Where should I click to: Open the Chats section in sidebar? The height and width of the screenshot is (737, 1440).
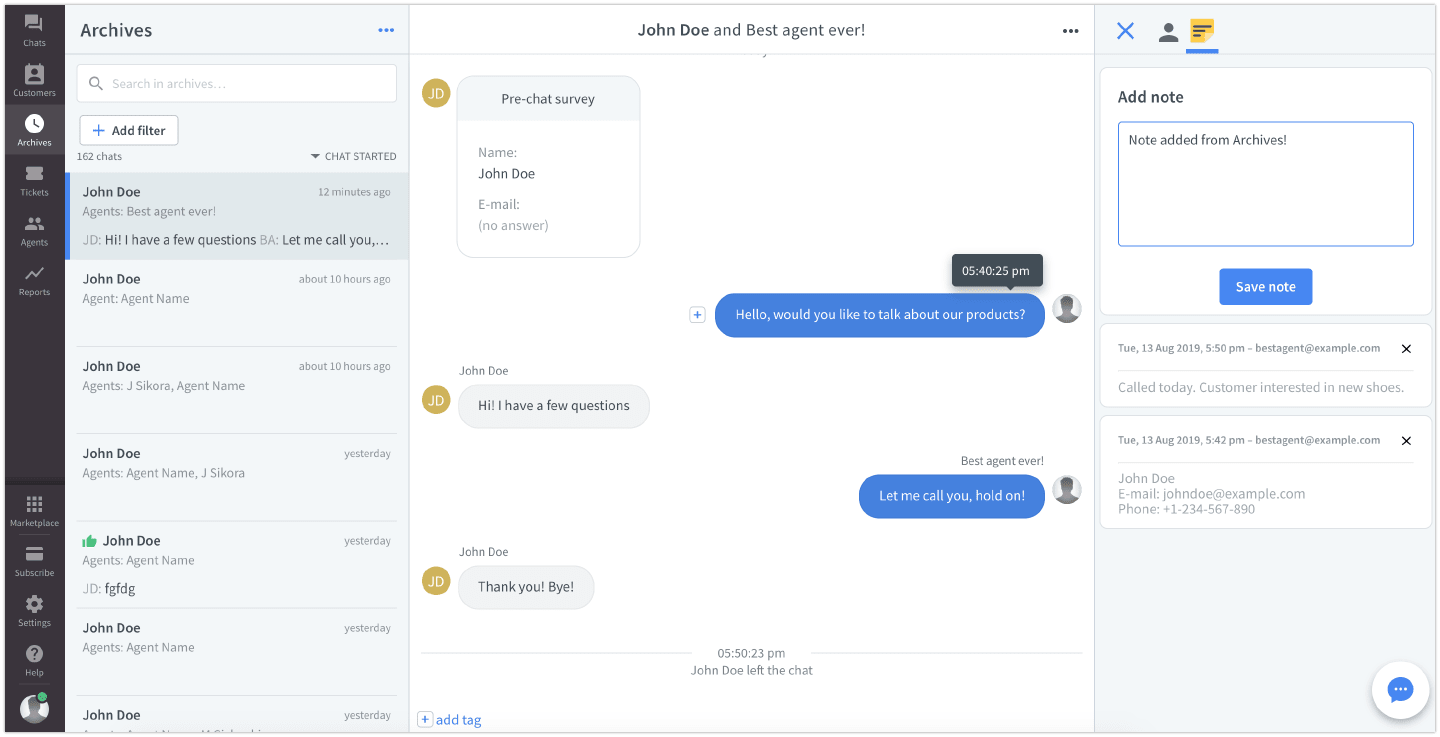click(x=34, y=30)
